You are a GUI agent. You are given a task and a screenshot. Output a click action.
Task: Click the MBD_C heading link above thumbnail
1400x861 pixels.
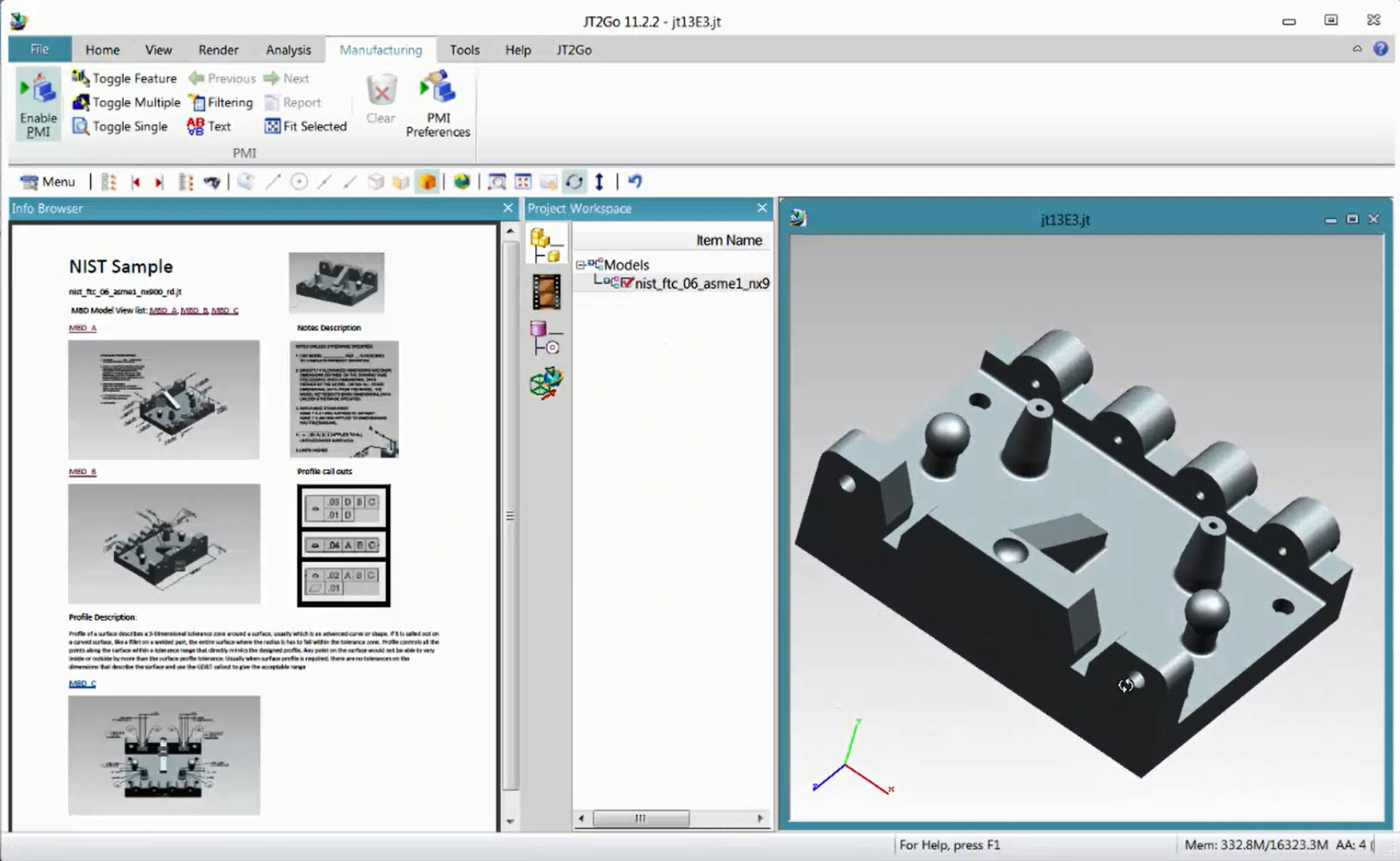click(x=82, y=684)
